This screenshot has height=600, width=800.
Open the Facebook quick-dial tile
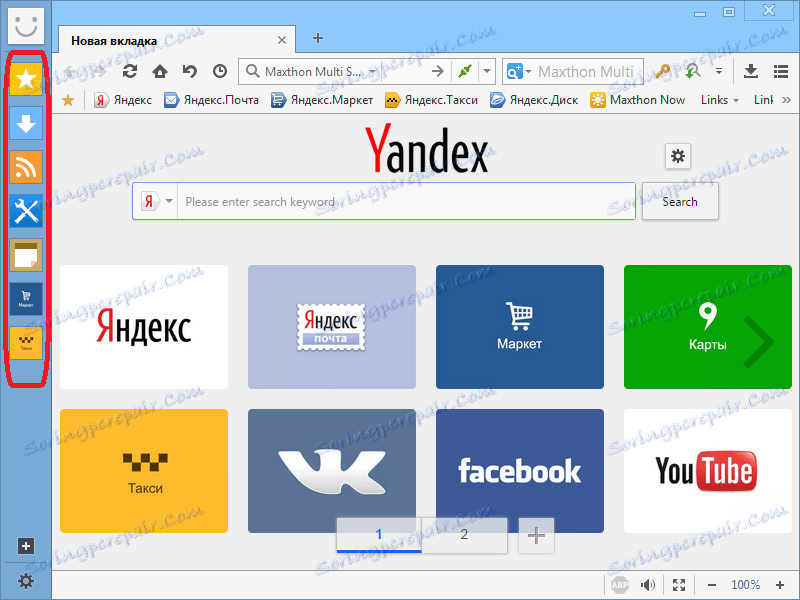click(519, 471)
